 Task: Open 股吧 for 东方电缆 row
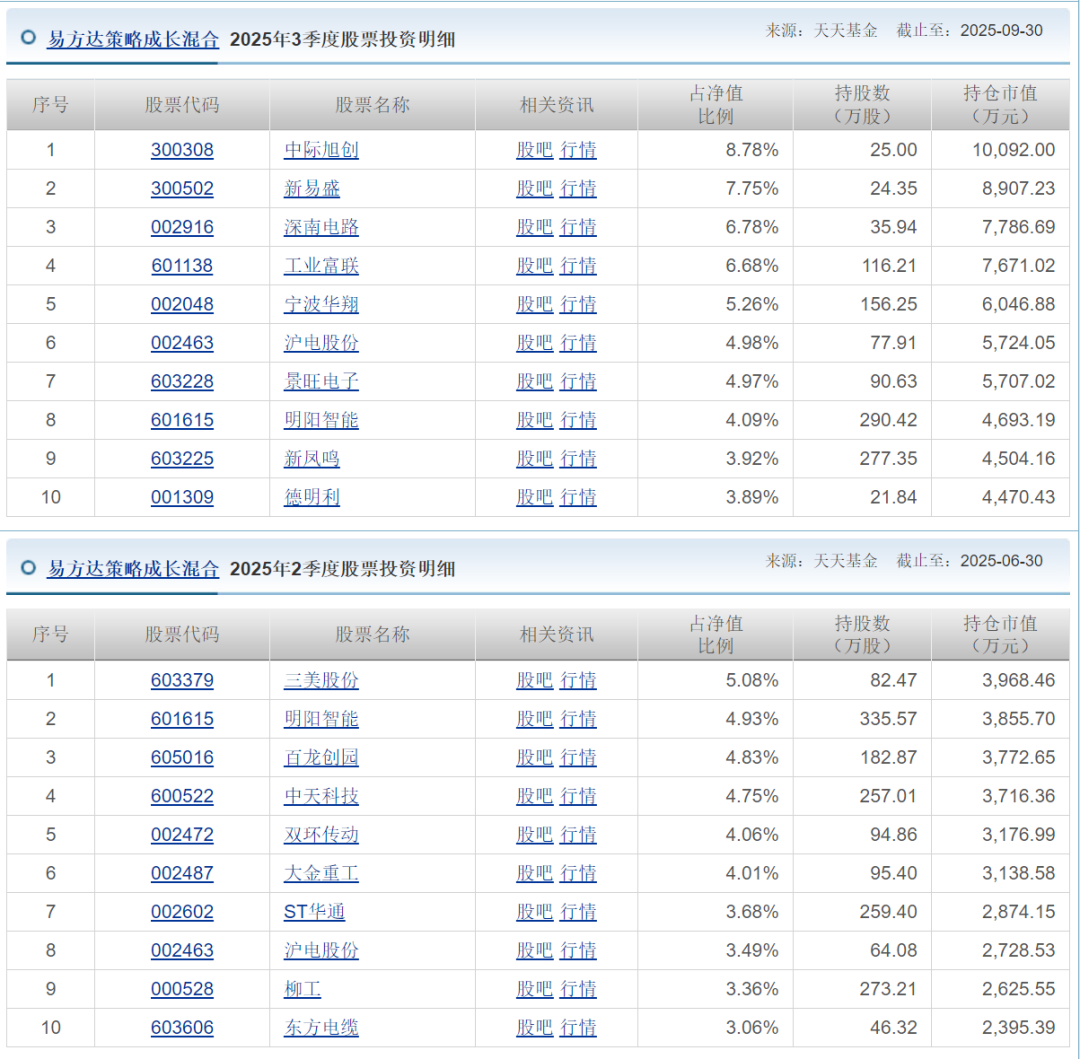(x=534, y=1027)
